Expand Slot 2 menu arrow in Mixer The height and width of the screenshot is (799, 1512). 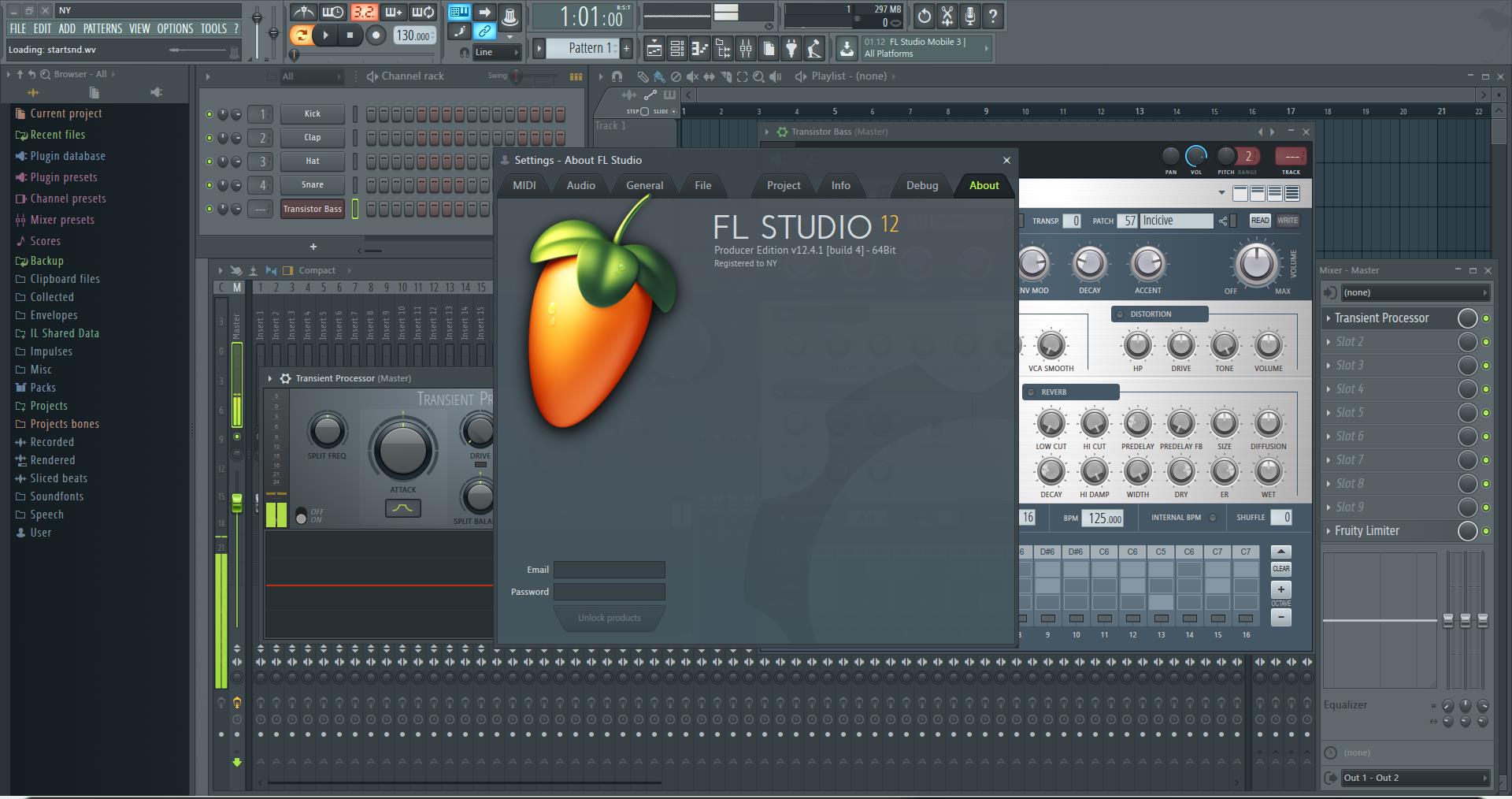[1329, 342]
